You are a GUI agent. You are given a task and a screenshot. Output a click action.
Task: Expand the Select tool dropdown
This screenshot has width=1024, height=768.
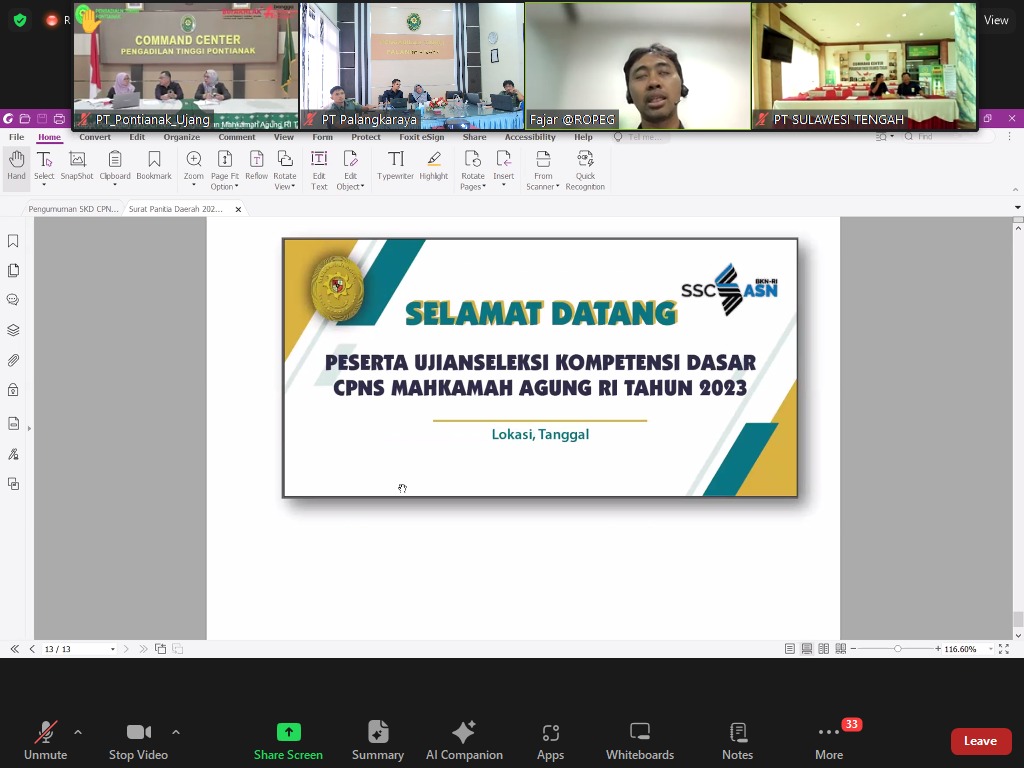(x=44, y=185)
